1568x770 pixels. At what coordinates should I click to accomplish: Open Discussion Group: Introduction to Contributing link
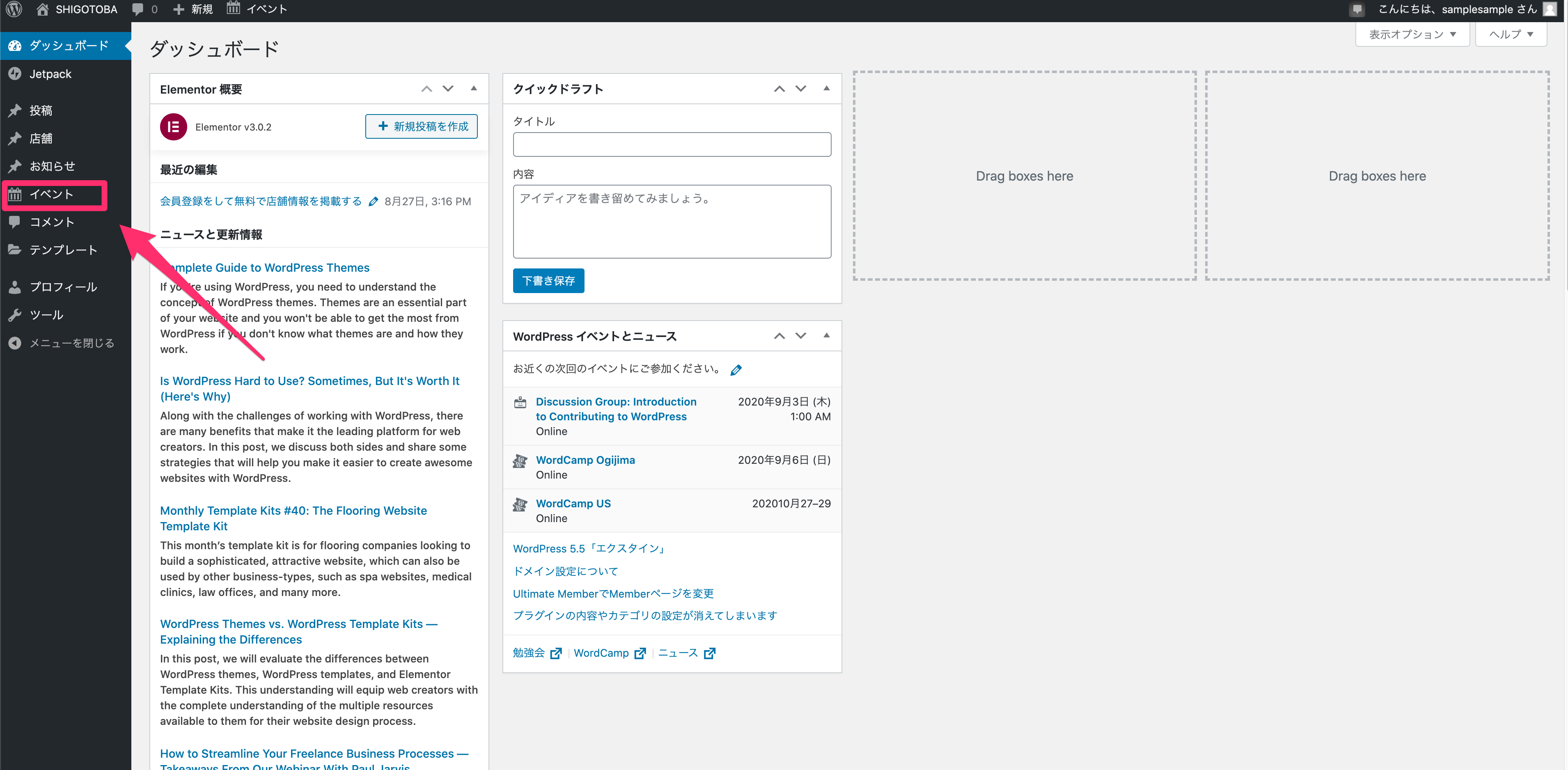click(x=616, y=409)
